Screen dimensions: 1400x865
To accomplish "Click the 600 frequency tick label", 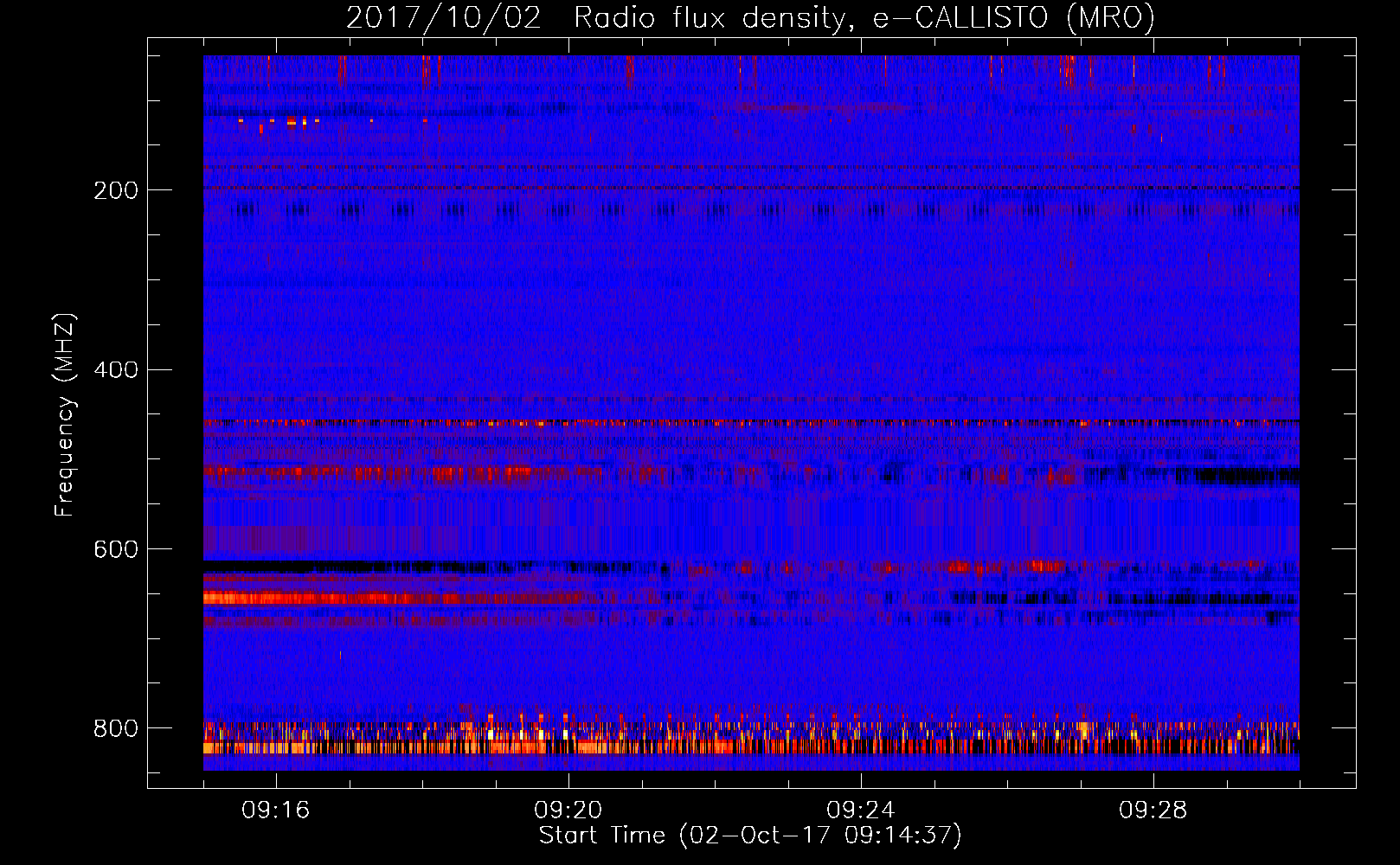I will pos(116,549).
